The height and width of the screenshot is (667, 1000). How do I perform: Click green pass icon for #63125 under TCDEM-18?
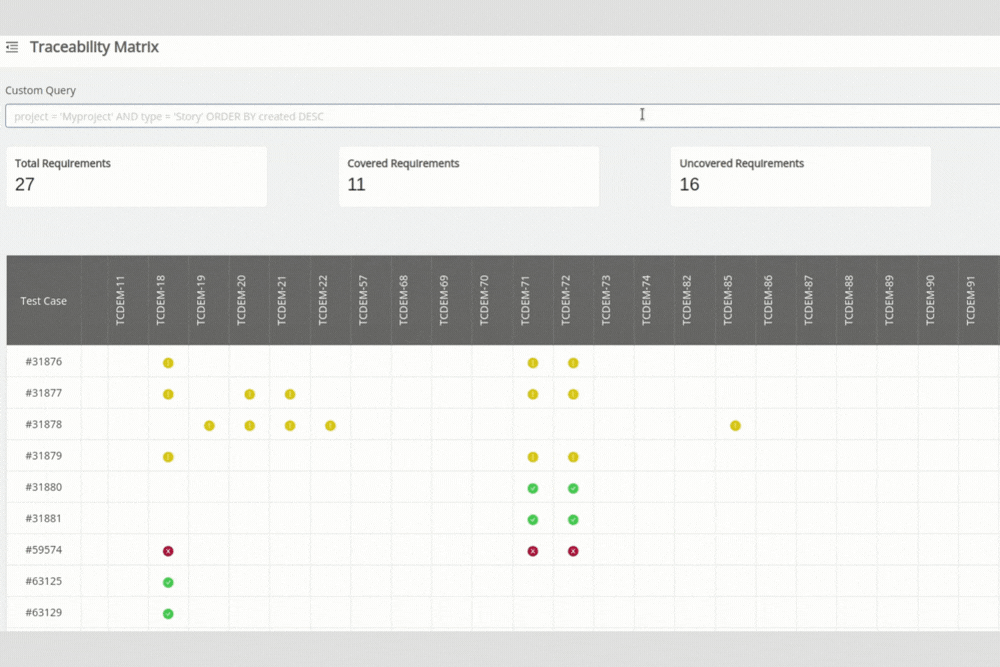pos(168,581)
